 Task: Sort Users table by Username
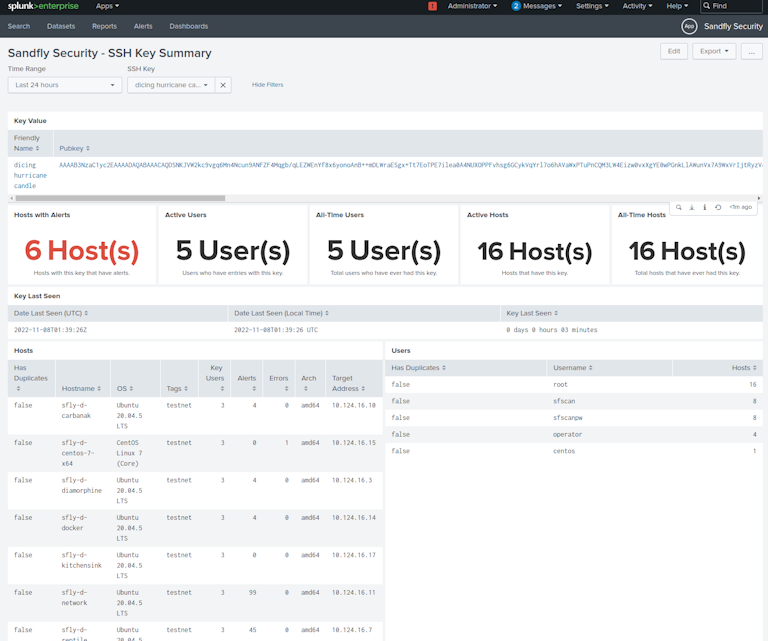tap(573, 368)
